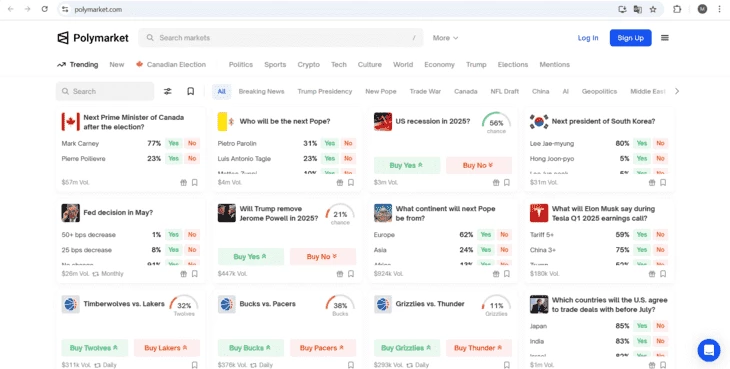
Task: Click the 56% chance gauge on recession card
Action: (496, 122)
